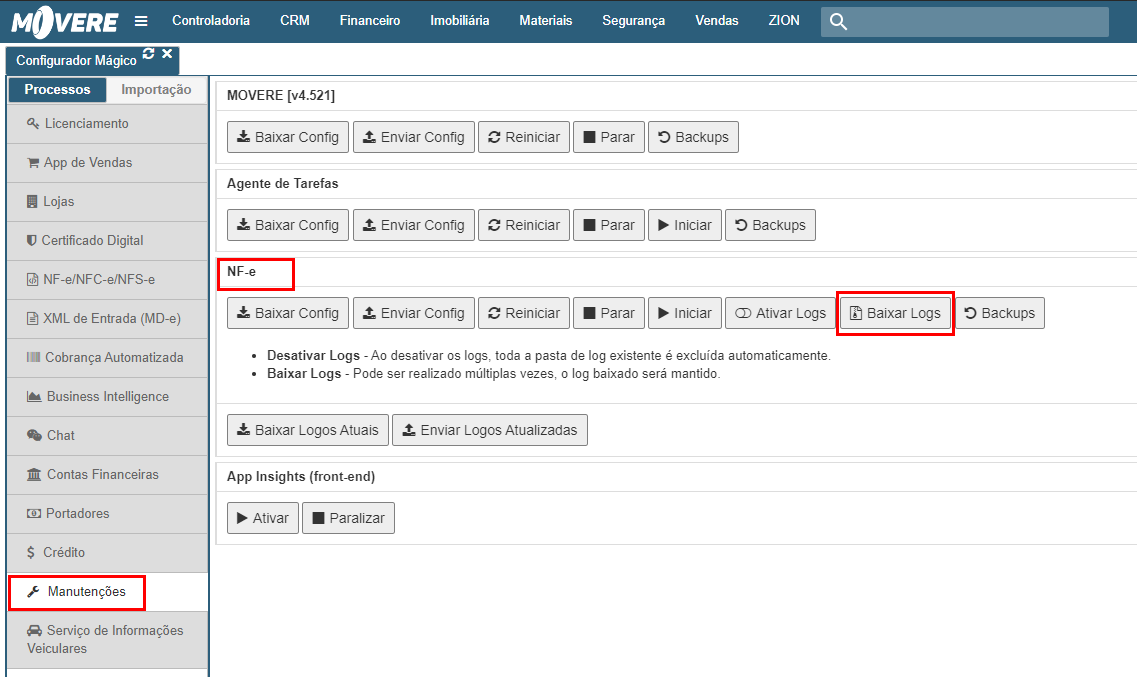
Task: Select Licenciamento in the sidebar
Action: tap(107, 124)
